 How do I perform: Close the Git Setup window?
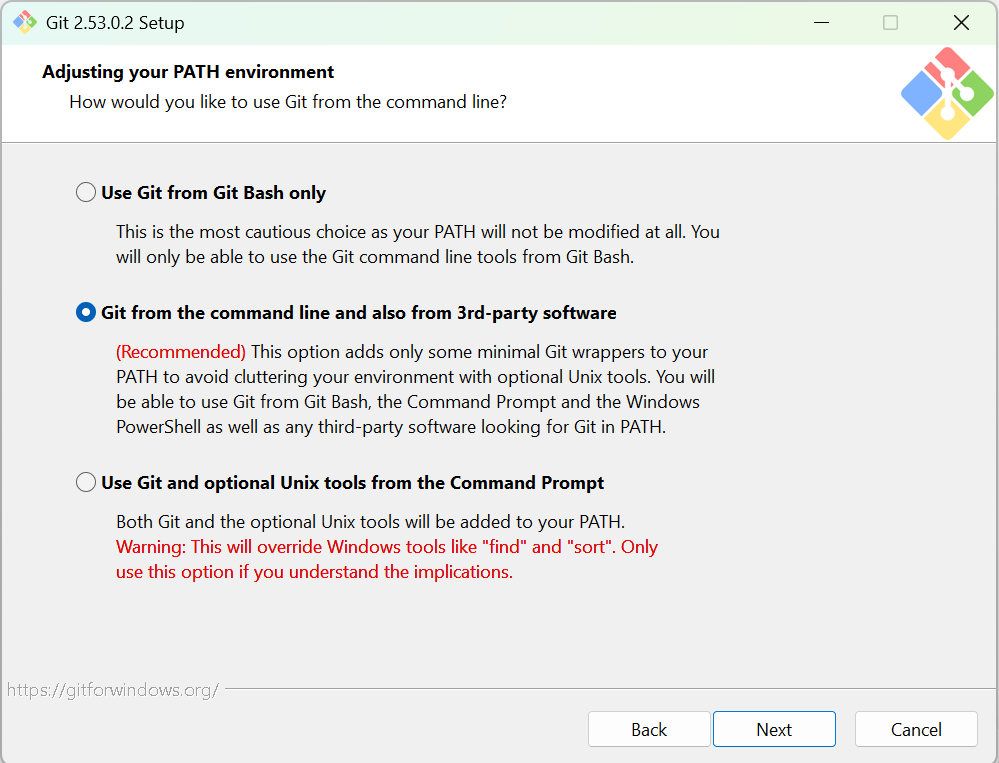point(961,22)
